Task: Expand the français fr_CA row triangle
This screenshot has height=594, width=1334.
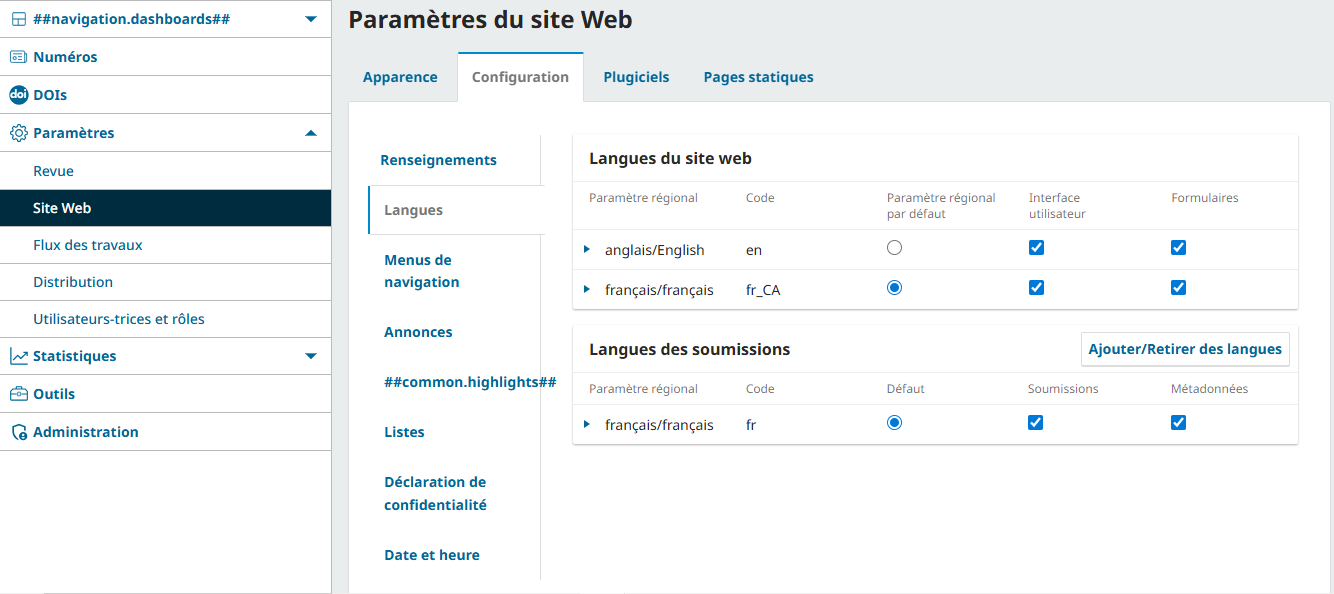Action: 587,289
